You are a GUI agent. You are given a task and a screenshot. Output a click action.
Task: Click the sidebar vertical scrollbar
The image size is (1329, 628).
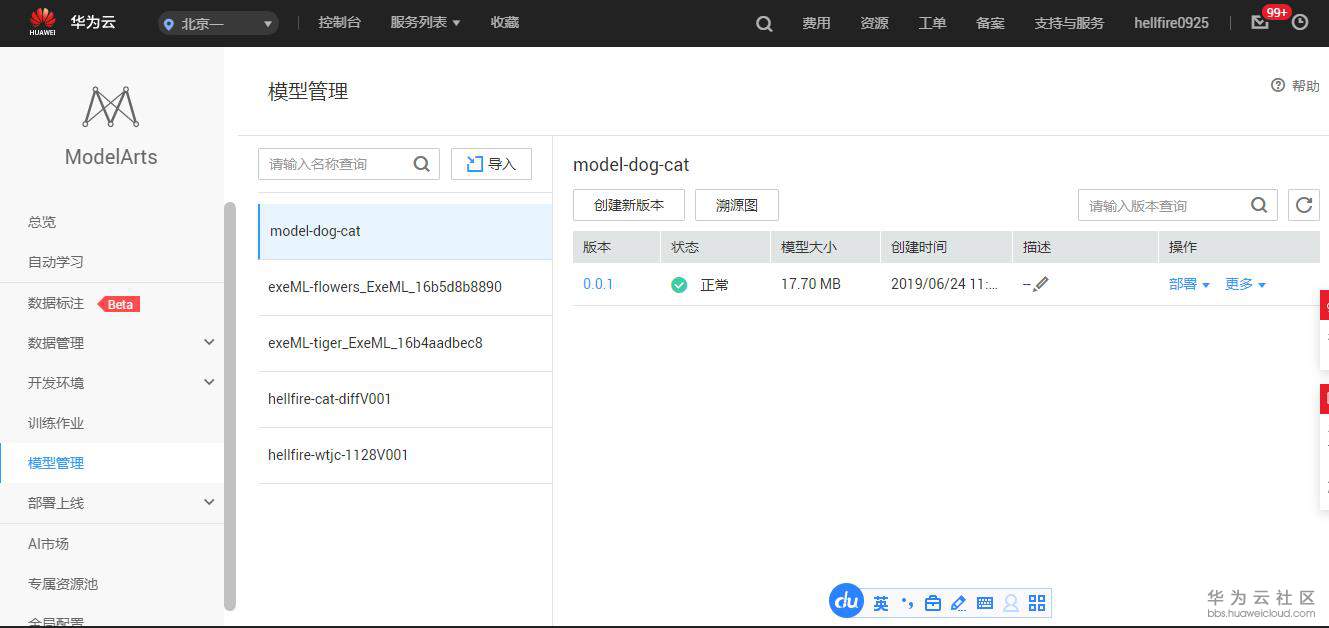(230, 406)
